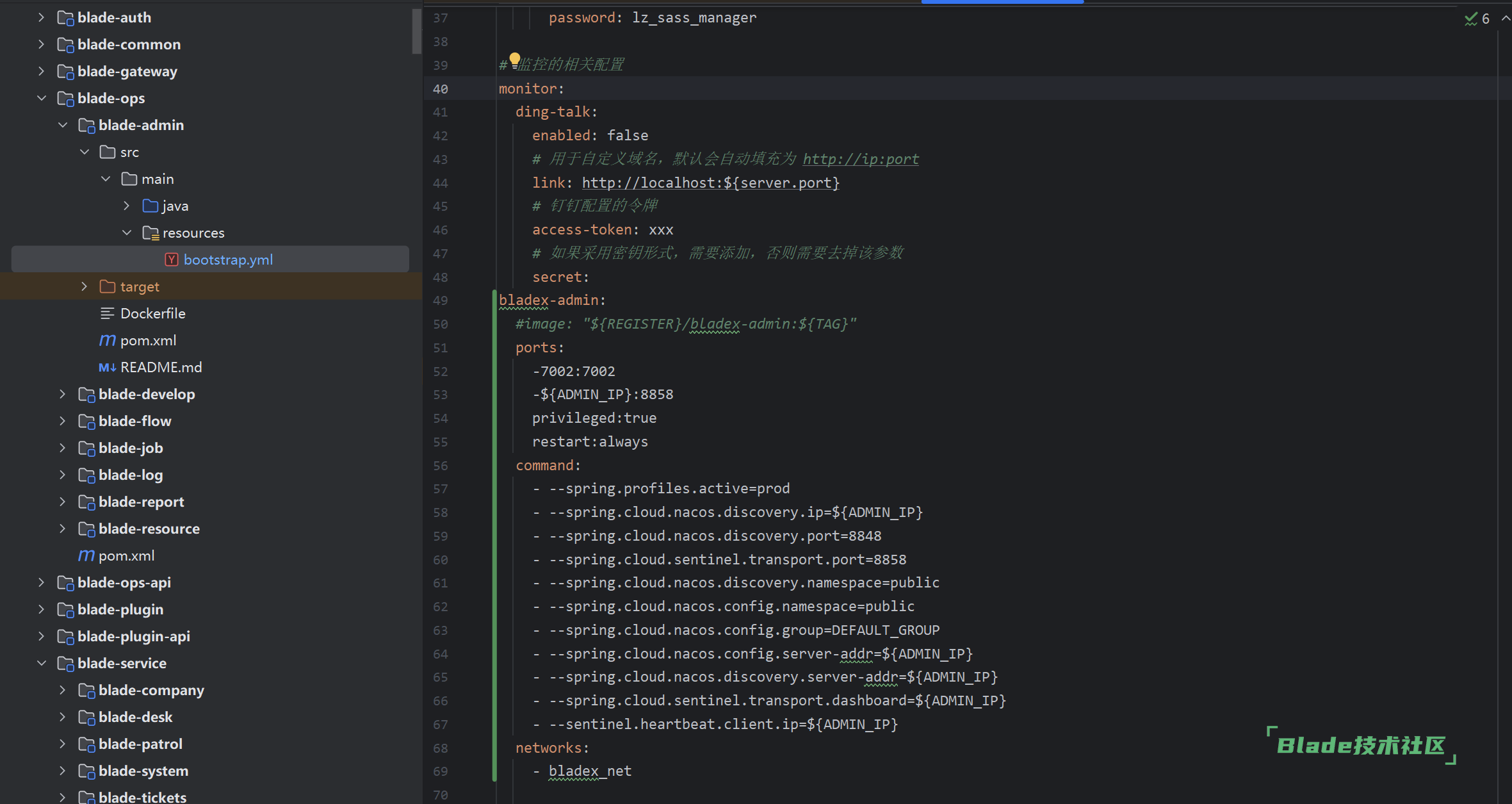The height and width of the screenshot is (804, 1512).
Task: Click the blade-gateway module folder icon
Action: (x=65, y=72)
